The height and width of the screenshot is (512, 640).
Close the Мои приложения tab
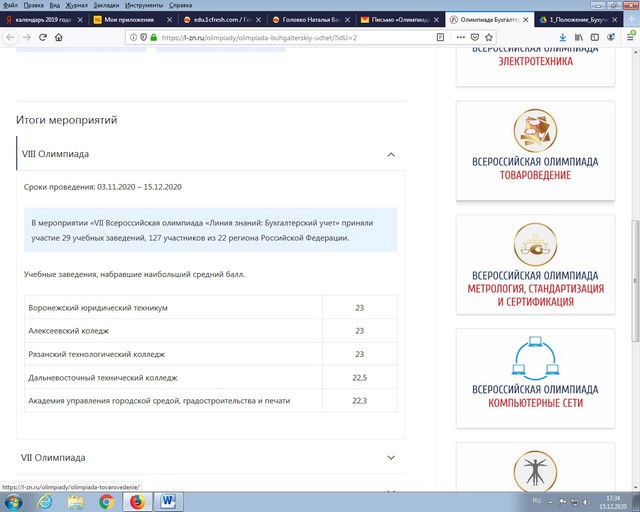coord(169,20)
